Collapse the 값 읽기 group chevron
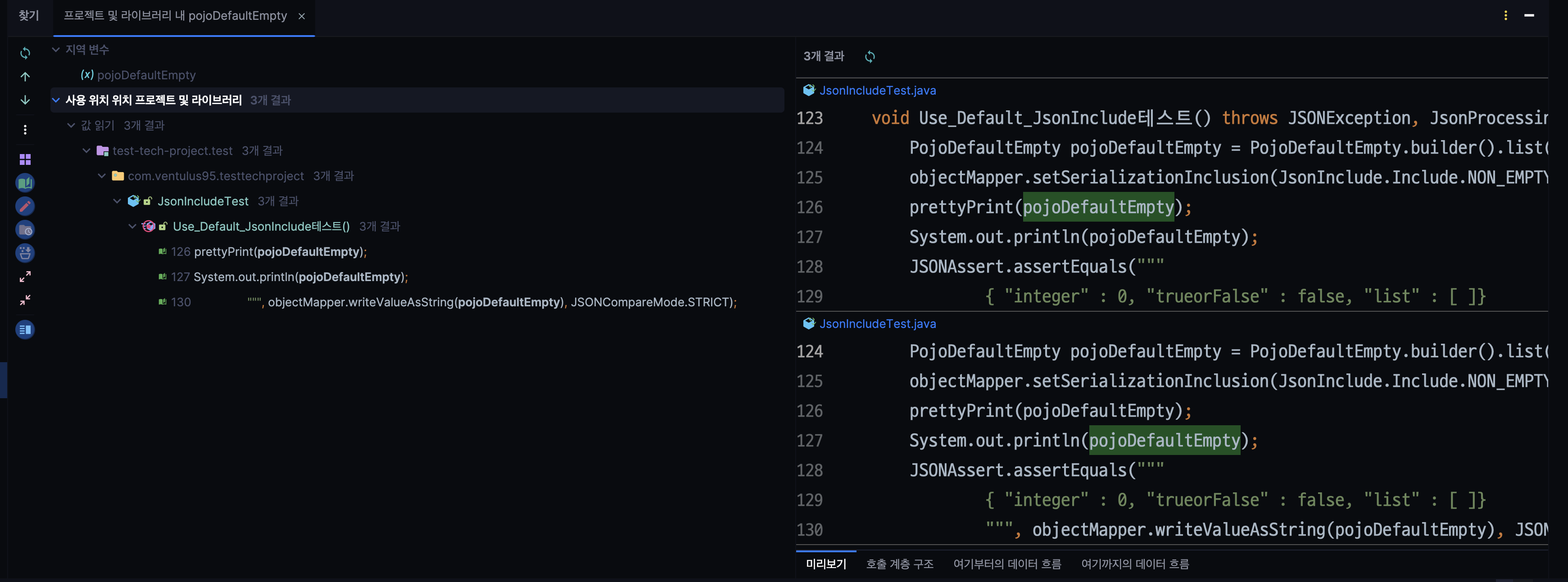 click(x=71, y=125)
